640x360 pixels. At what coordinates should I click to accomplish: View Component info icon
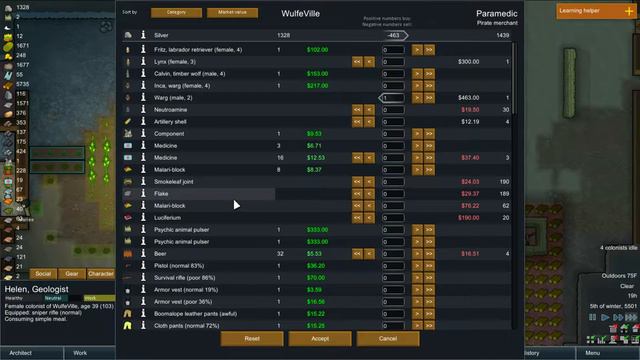click(143, 133)
